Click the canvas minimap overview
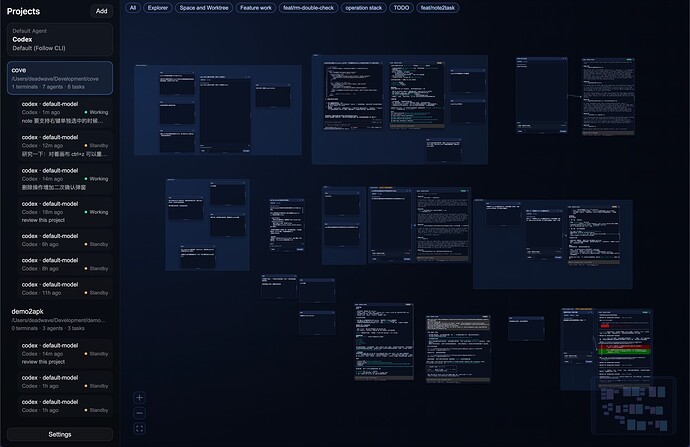This screenshot has height=447, width=690. [634, 406]
